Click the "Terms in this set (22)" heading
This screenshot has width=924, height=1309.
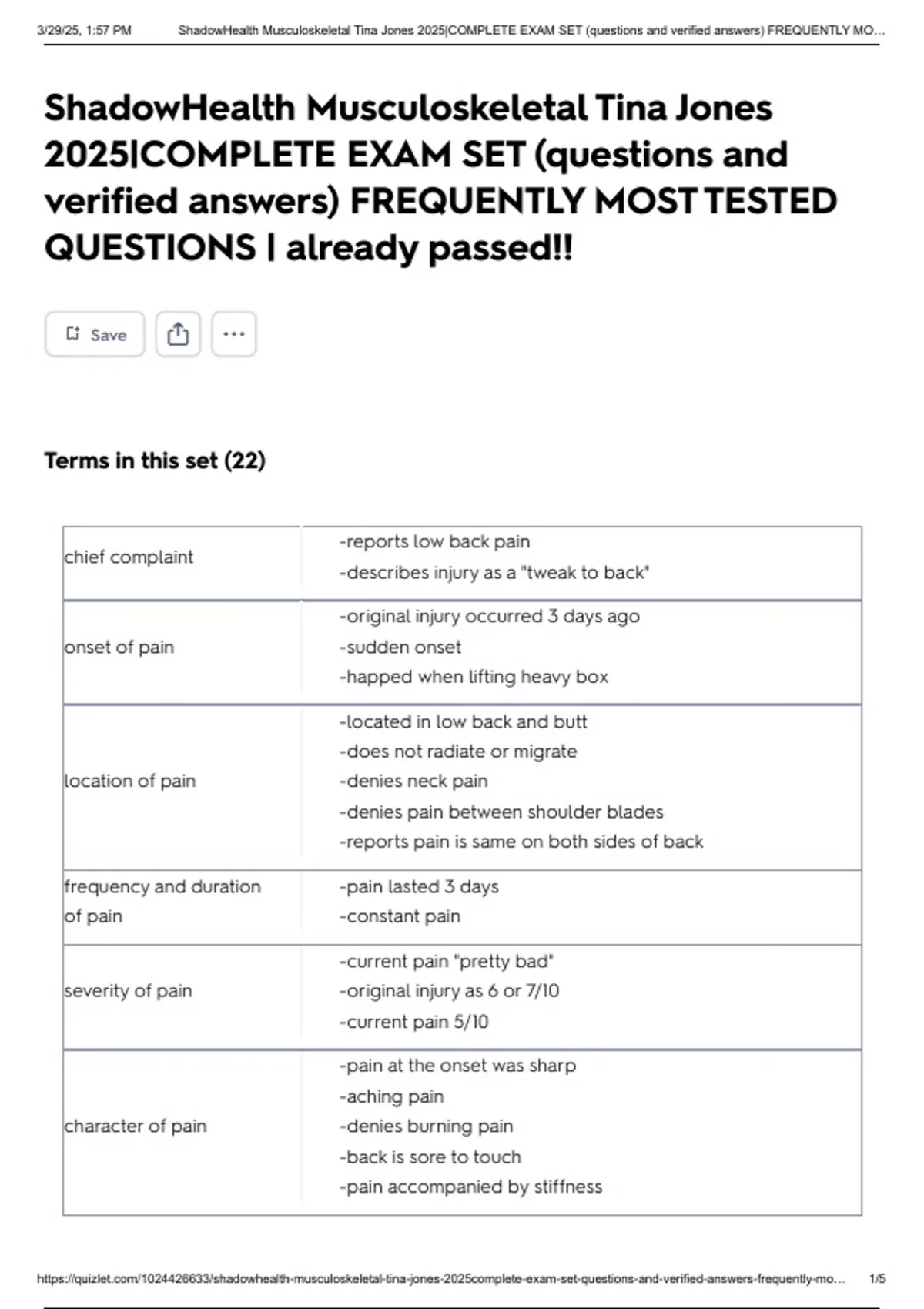coord(155,460)
